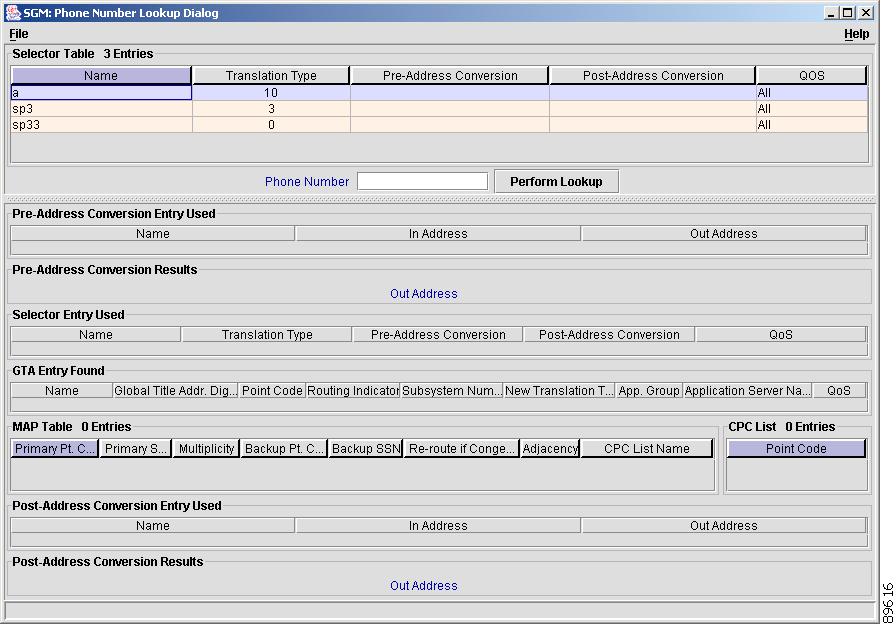The height and width of the screenshot is (624, 896).
Task: Click the Phone Number label
Action: (307, 182)
